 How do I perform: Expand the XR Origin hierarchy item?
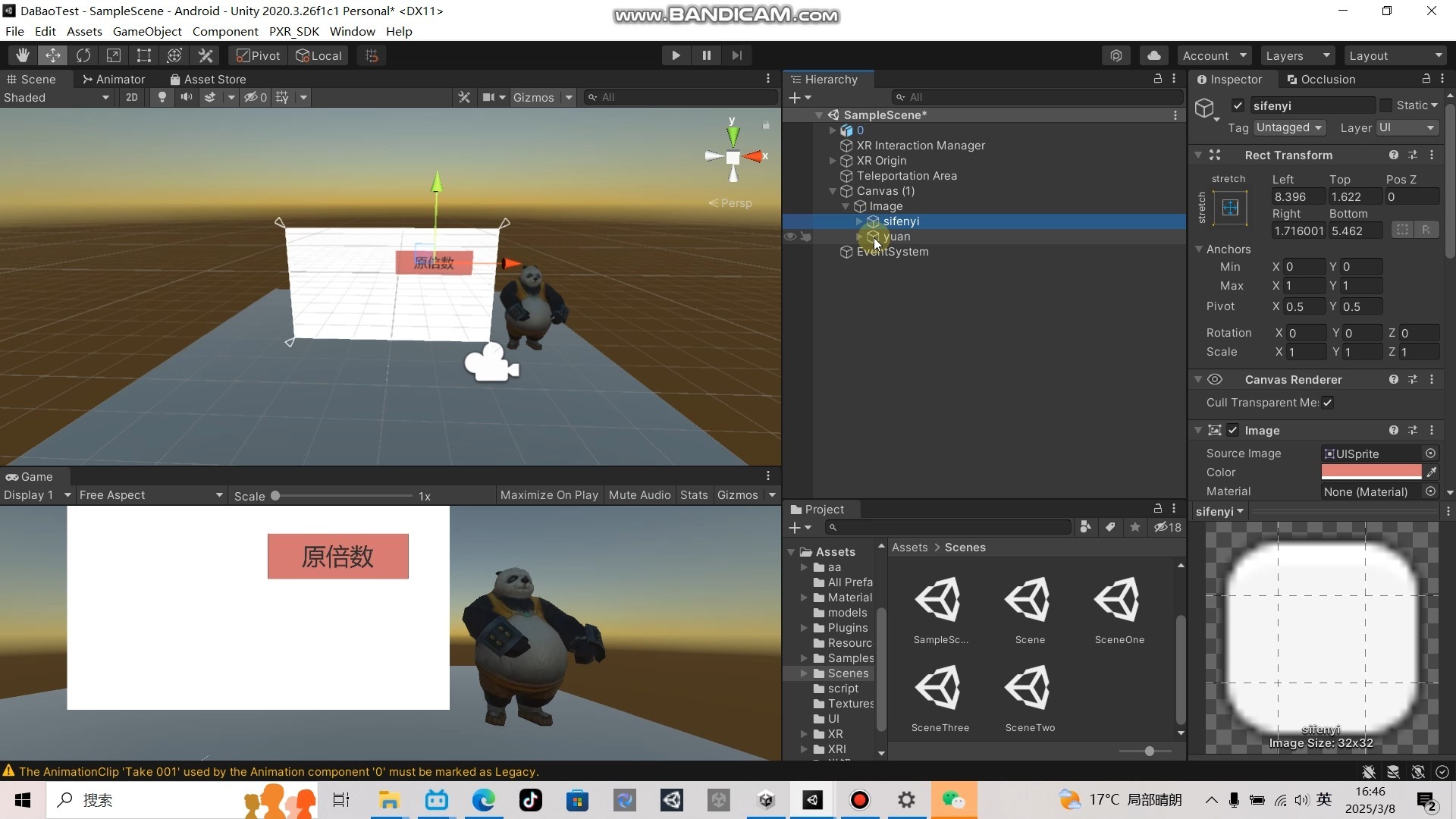click(833, 161)
